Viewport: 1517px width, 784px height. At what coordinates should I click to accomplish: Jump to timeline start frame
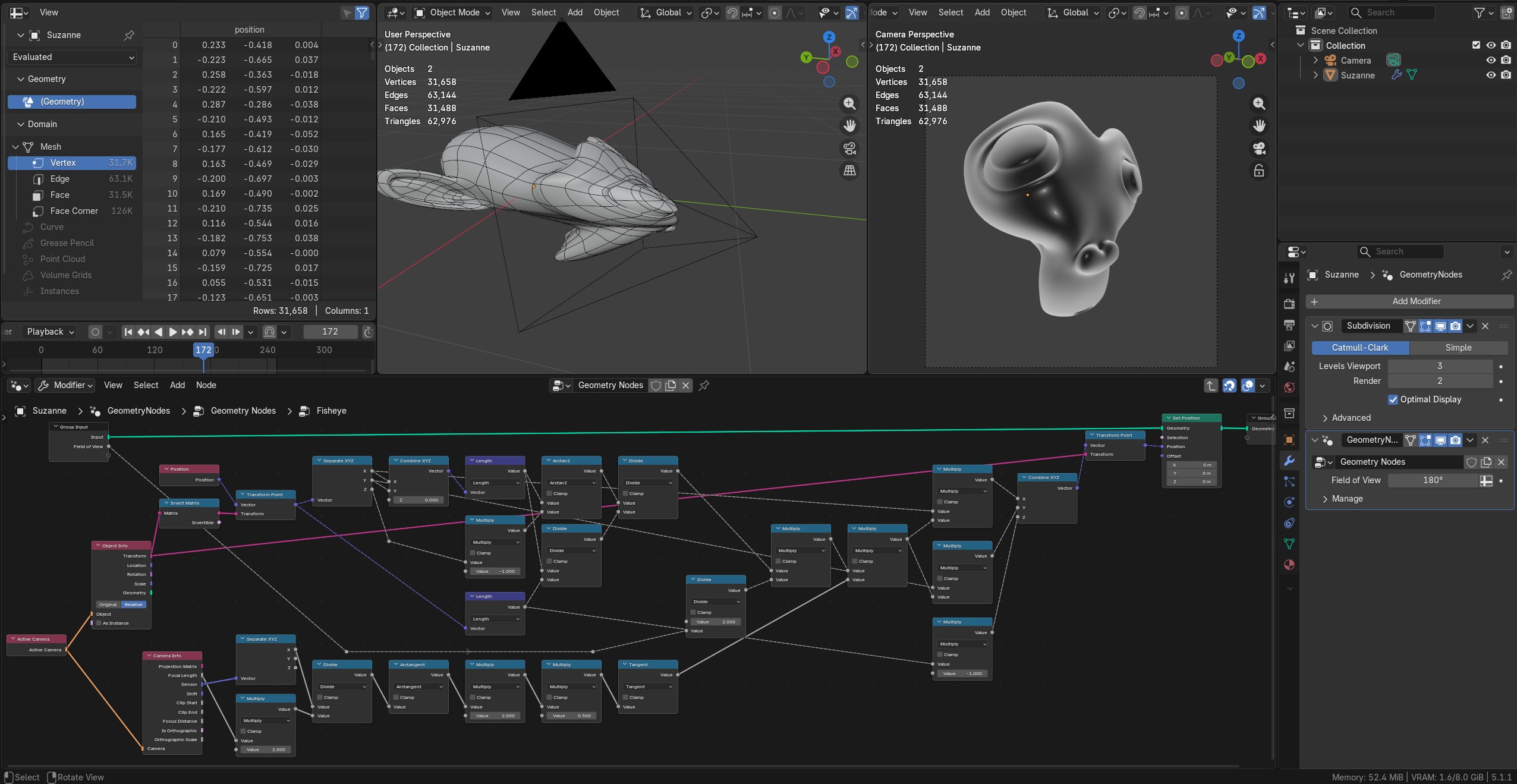(x=128, y=332)
